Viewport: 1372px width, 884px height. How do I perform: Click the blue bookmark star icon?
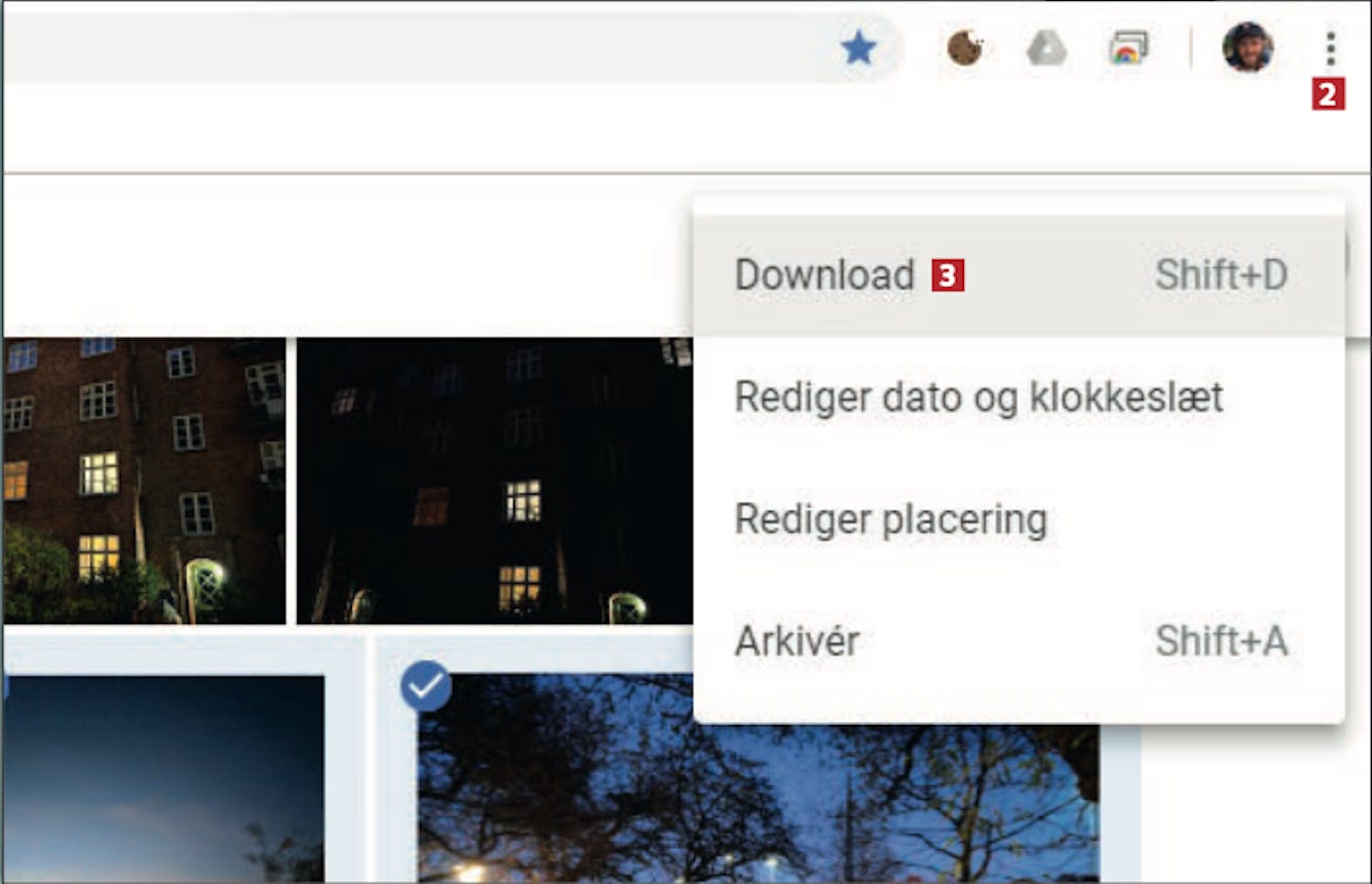click(x=858, y=47)
